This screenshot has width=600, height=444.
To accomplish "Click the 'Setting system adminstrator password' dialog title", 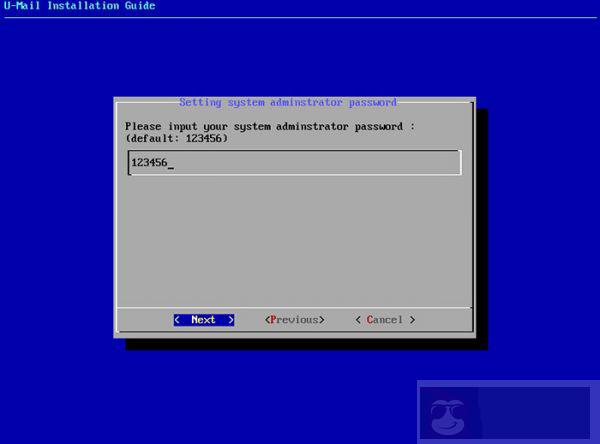I will (288, 103).
